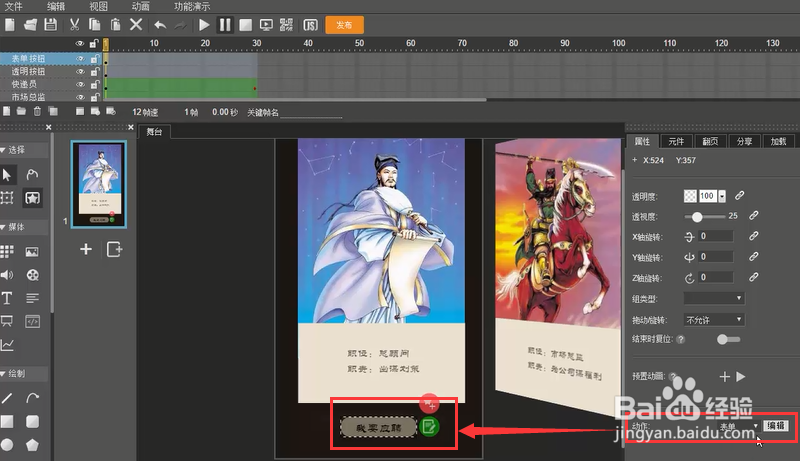
Task: Toggle lock on 快递员 layer
Action: click(95, 84)
